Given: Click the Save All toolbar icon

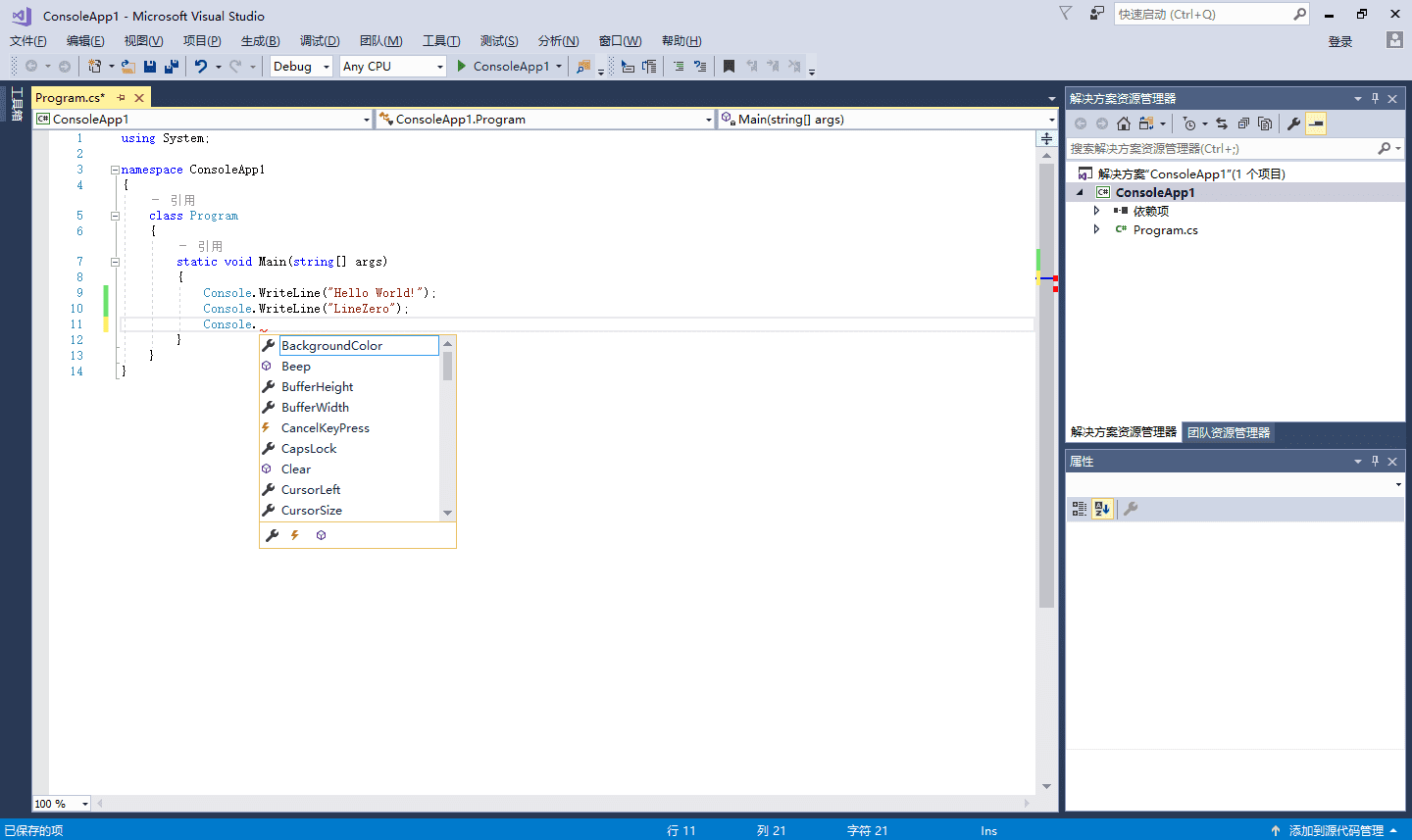Looking at the screenshot, I should pos(172,67).
